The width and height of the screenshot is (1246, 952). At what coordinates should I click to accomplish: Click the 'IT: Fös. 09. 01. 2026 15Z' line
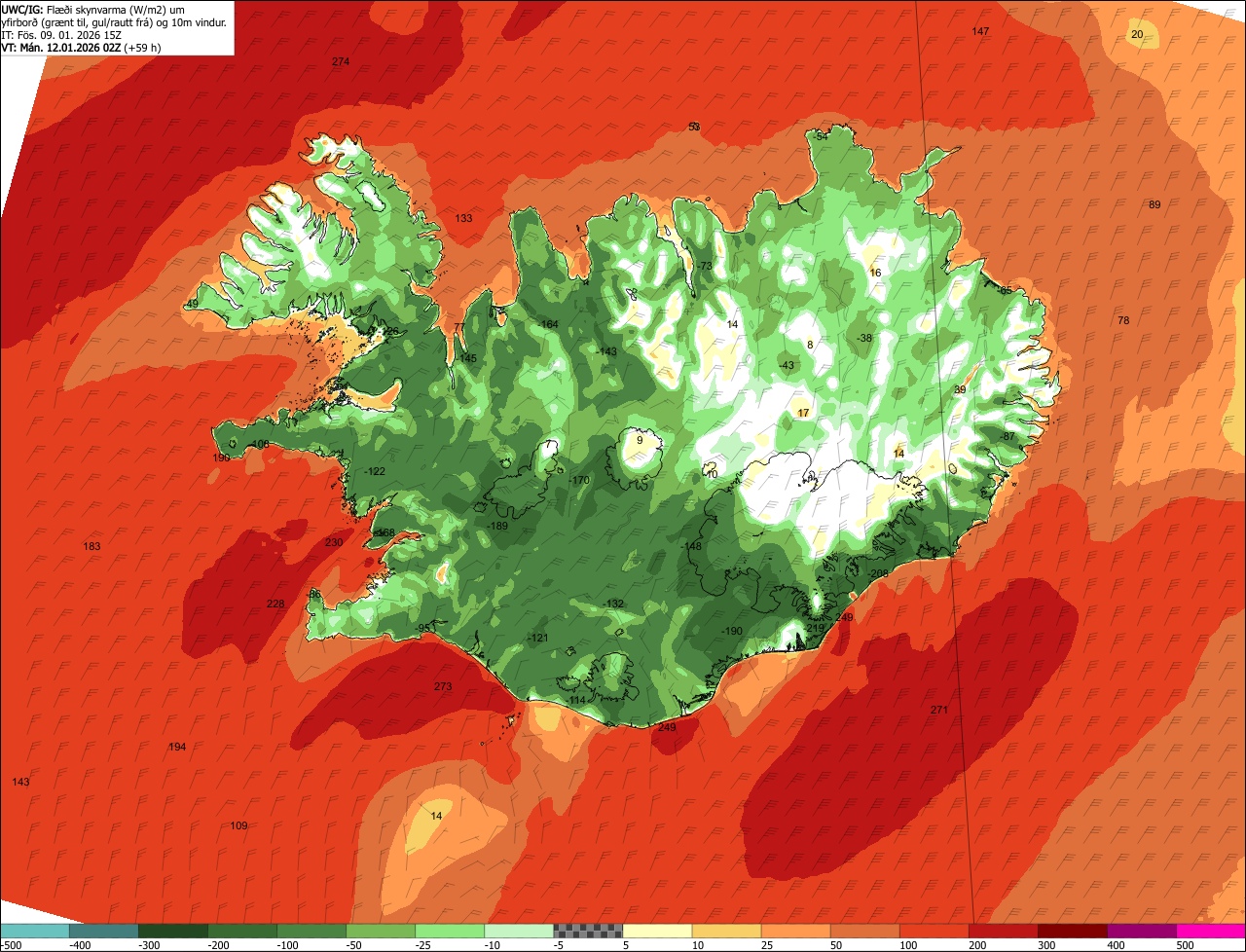pos(63,34)
